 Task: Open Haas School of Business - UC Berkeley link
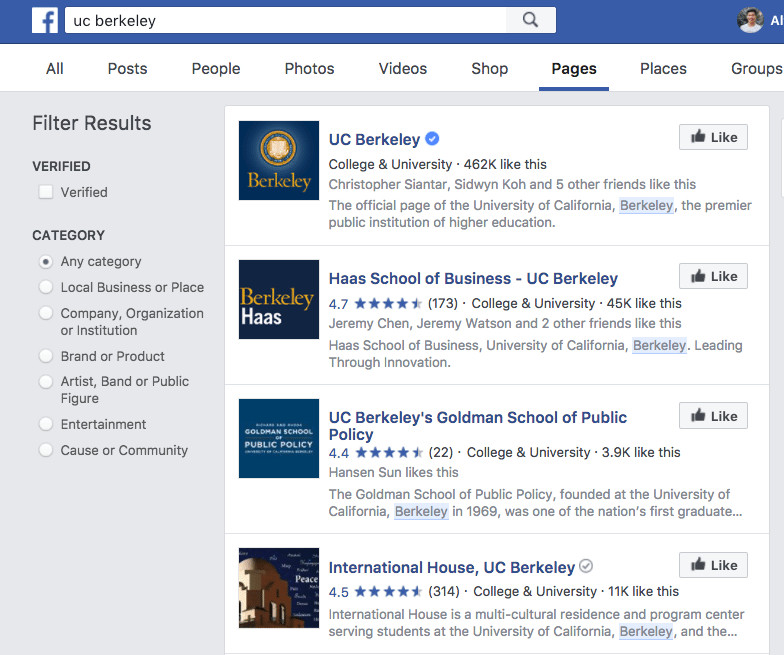pos(473,278)
